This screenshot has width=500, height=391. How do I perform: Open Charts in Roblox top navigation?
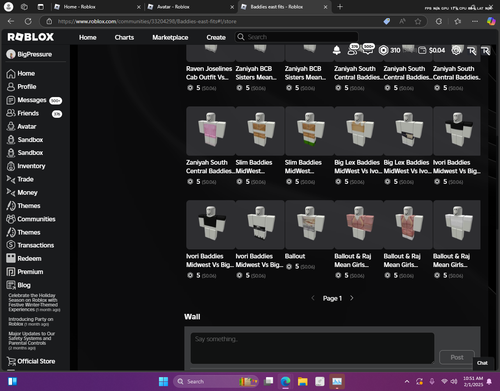coord(124,37)
